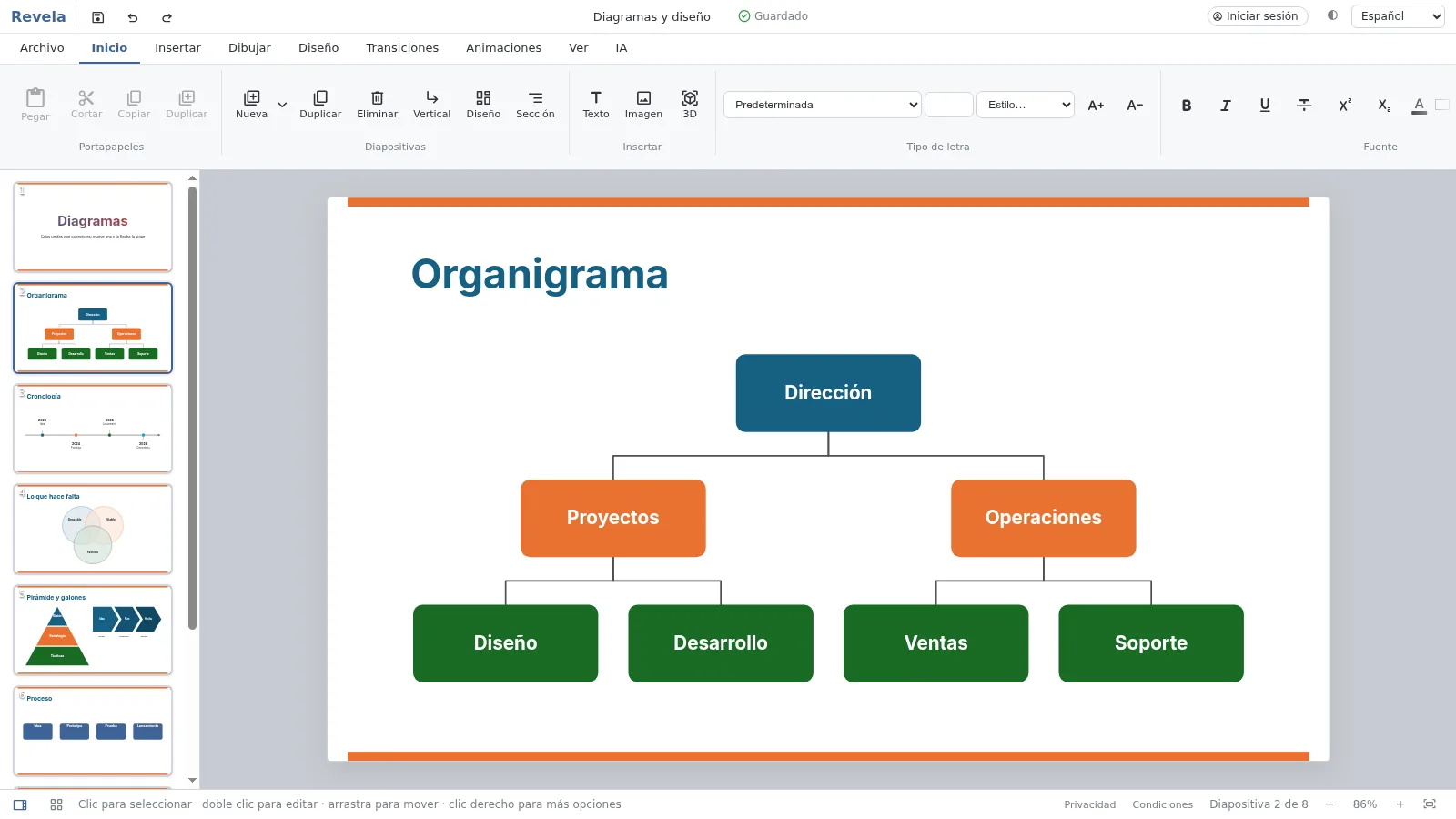1456x819 pixels.
Task: Insert a Texto box
Action: (596, 105)
